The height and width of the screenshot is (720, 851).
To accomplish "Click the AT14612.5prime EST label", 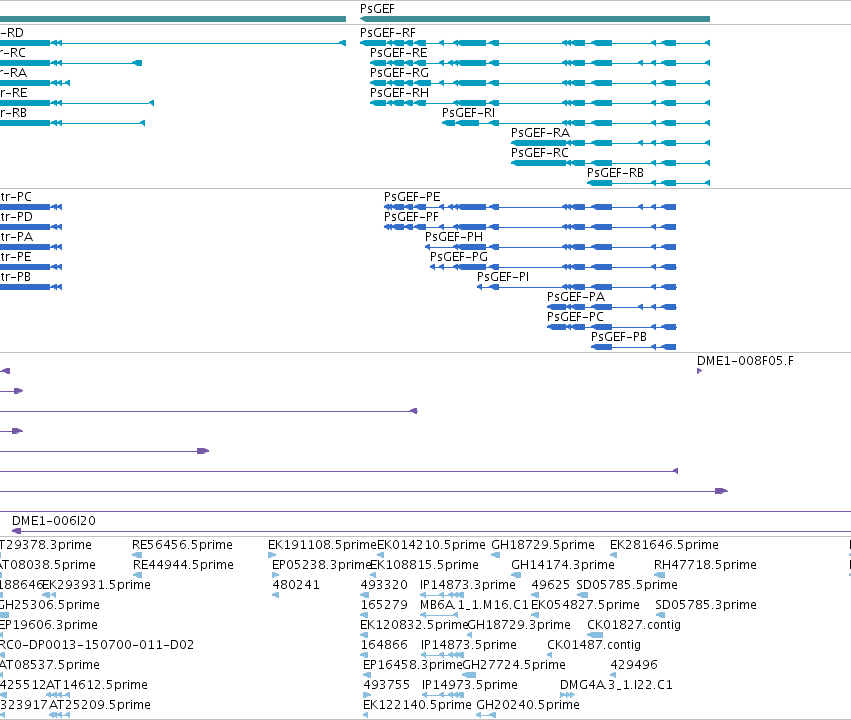I will (x=97, y=685).
